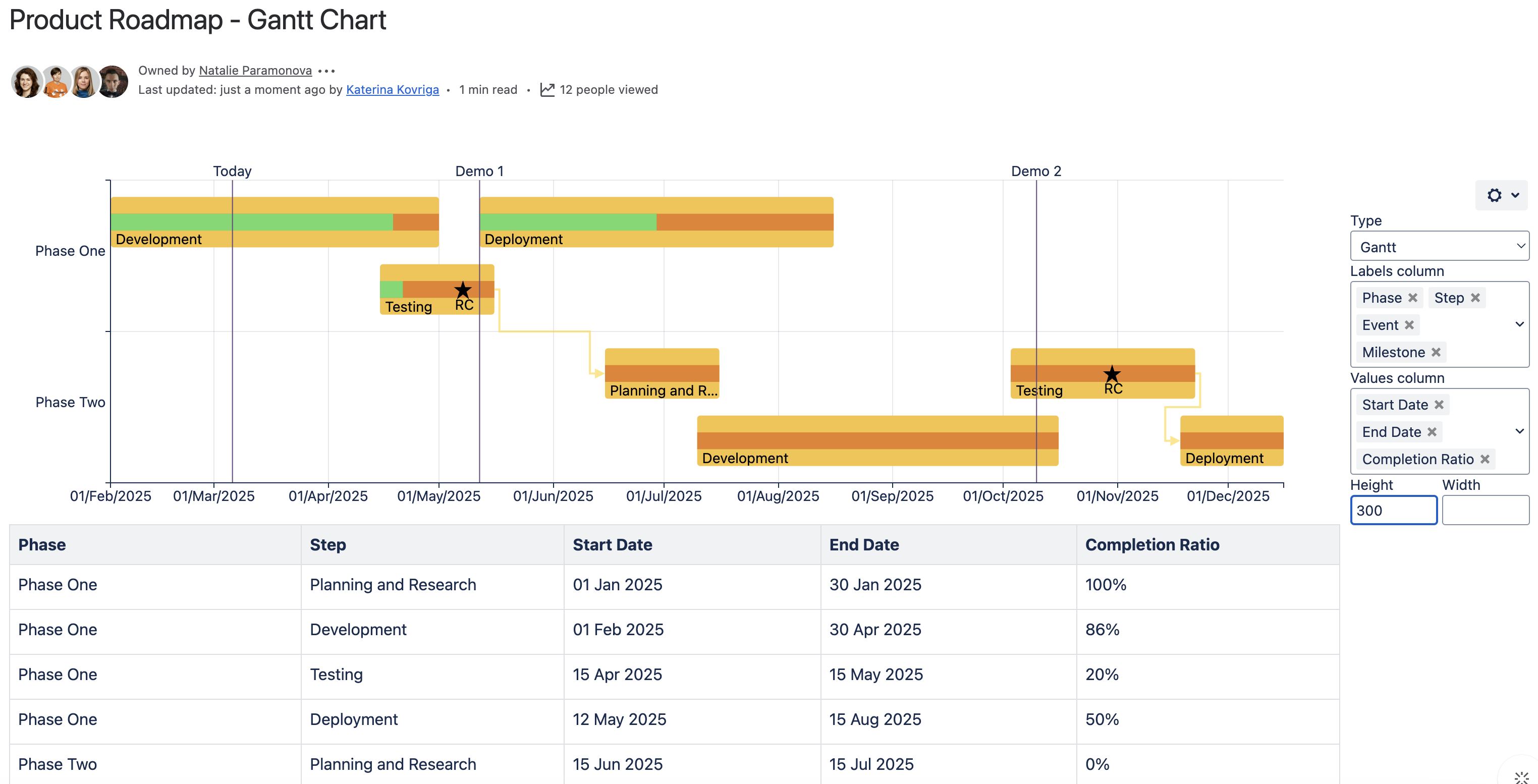This screenshot has width=1538, height=784.
Task: Click the first avatar in contributors list
Action: (27, 82)
